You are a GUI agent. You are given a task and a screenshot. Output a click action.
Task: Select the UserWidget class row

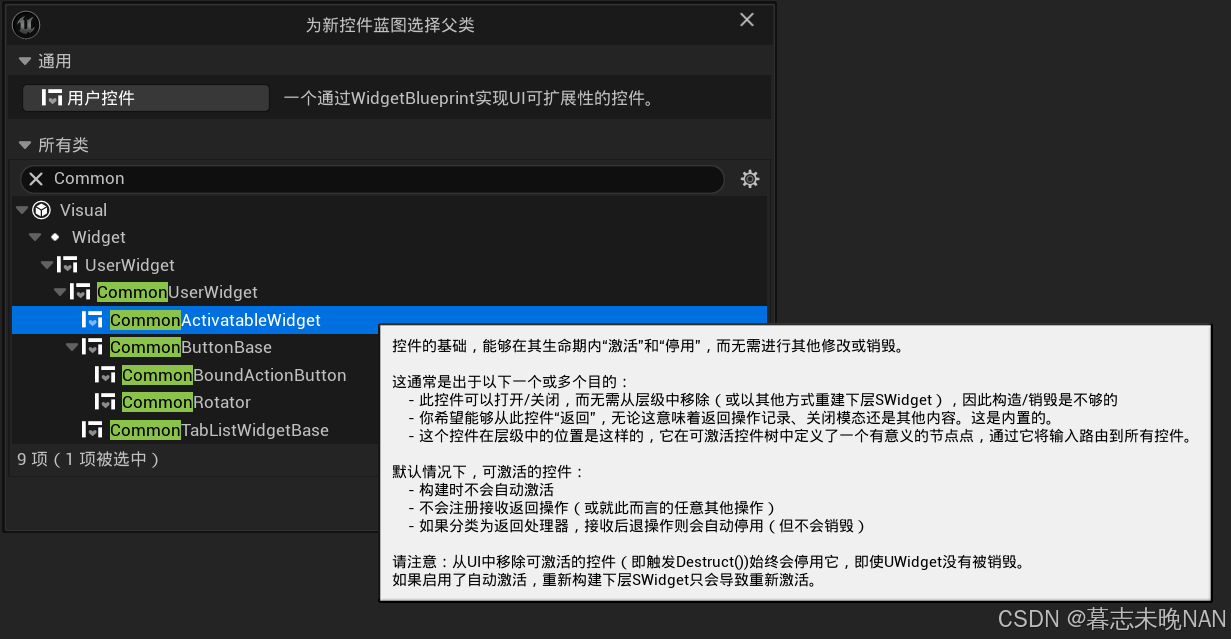click(x=389, y=265)
